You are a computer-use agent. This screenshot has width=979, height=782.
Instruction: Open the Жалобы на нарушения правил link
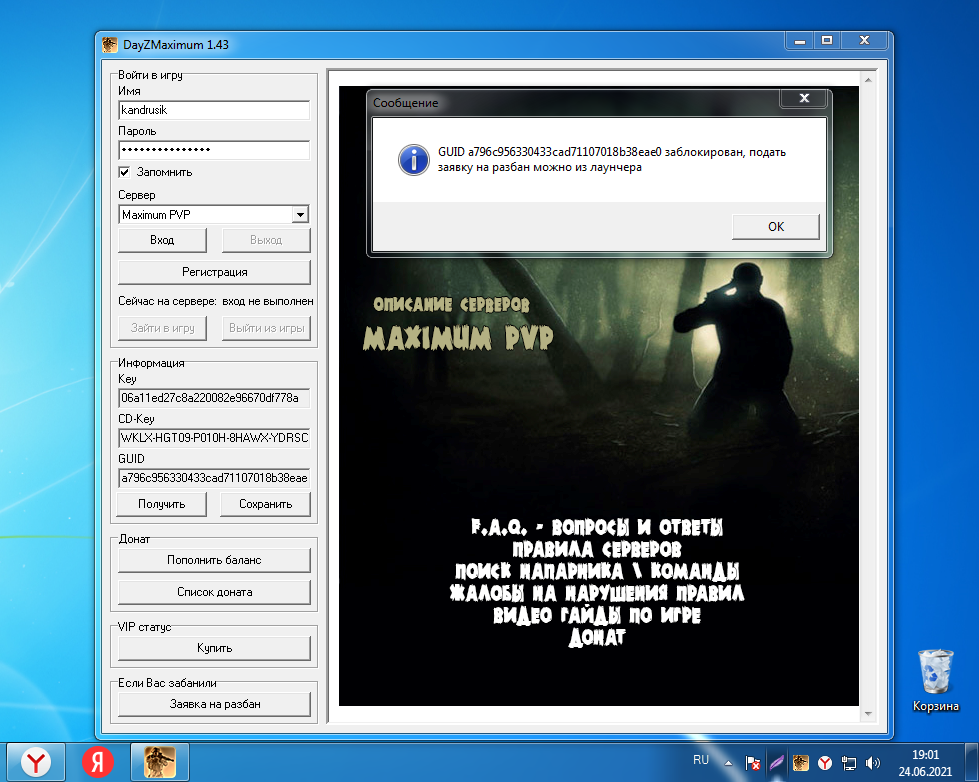click(597, 593)
